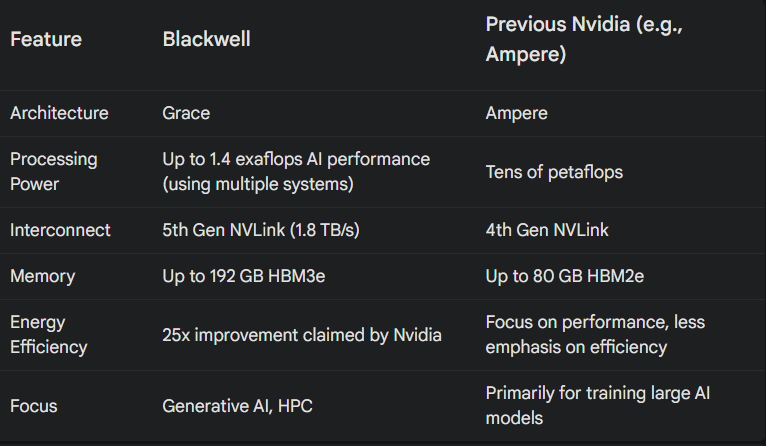The width and height of the screenshot is (766, 446).
Task: Click the Ampere cell in the Architecture row
Action: point(517,113)
